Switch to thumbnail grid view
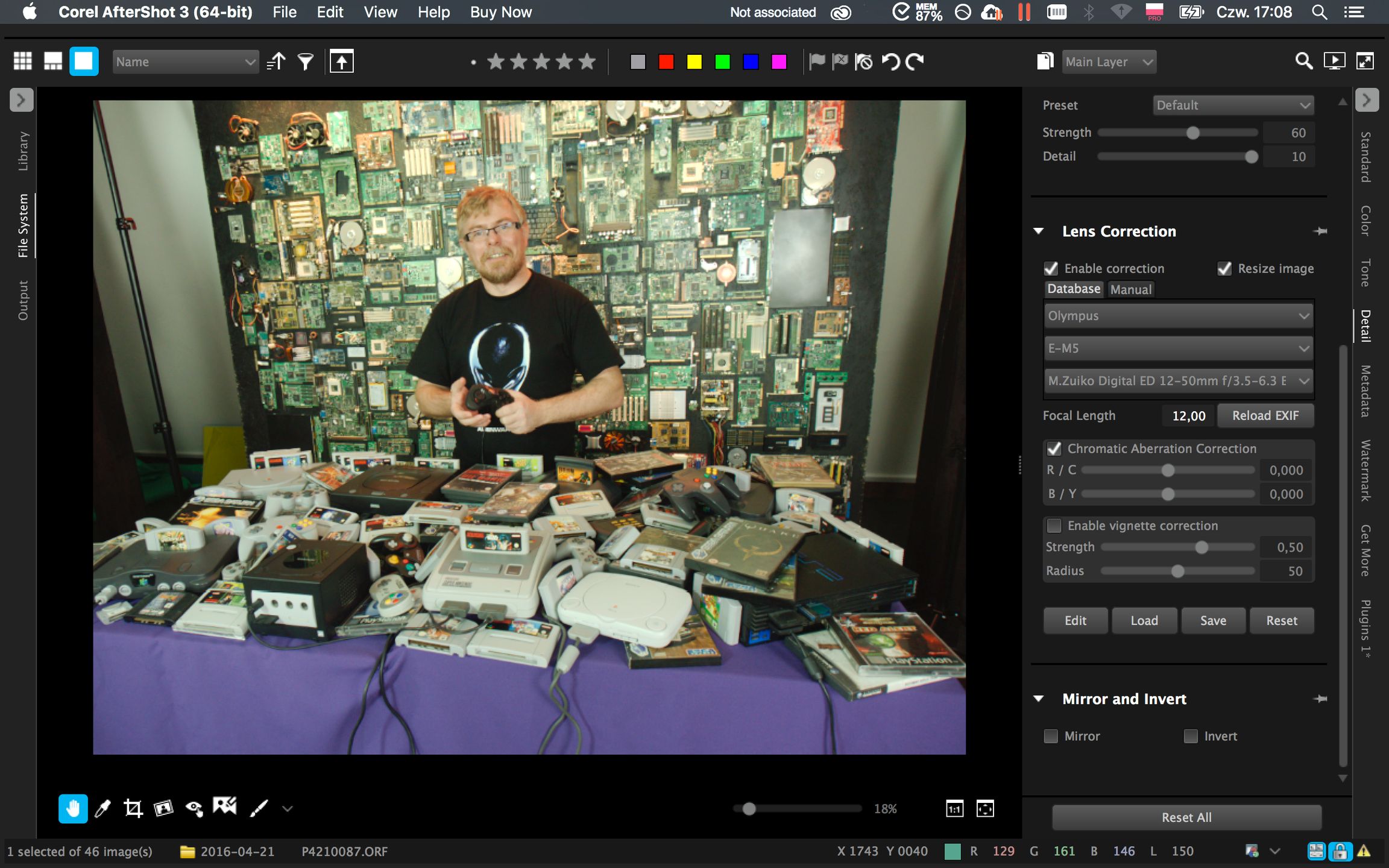Screen dimensions: 1389x868 (23, 61)
